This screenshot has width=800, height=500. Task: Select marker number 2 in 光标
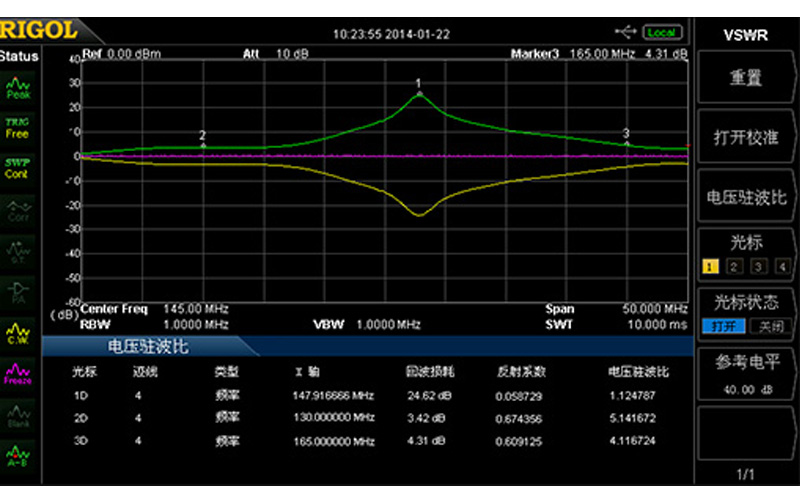pyautogui.click(x=733, y=266)
